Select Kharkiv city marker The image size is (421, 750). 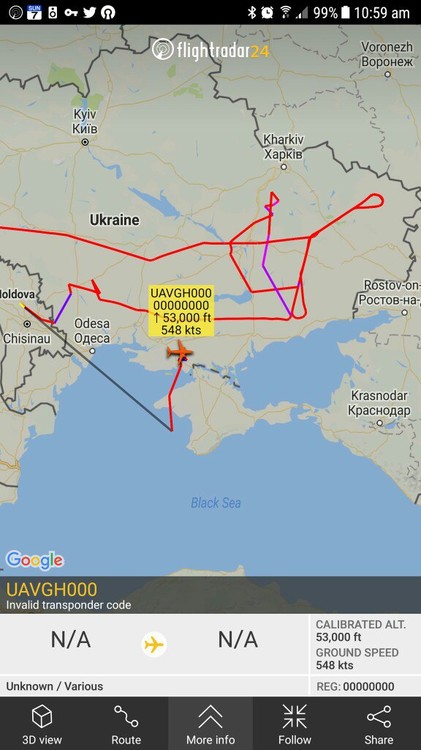tap(284, 167)
